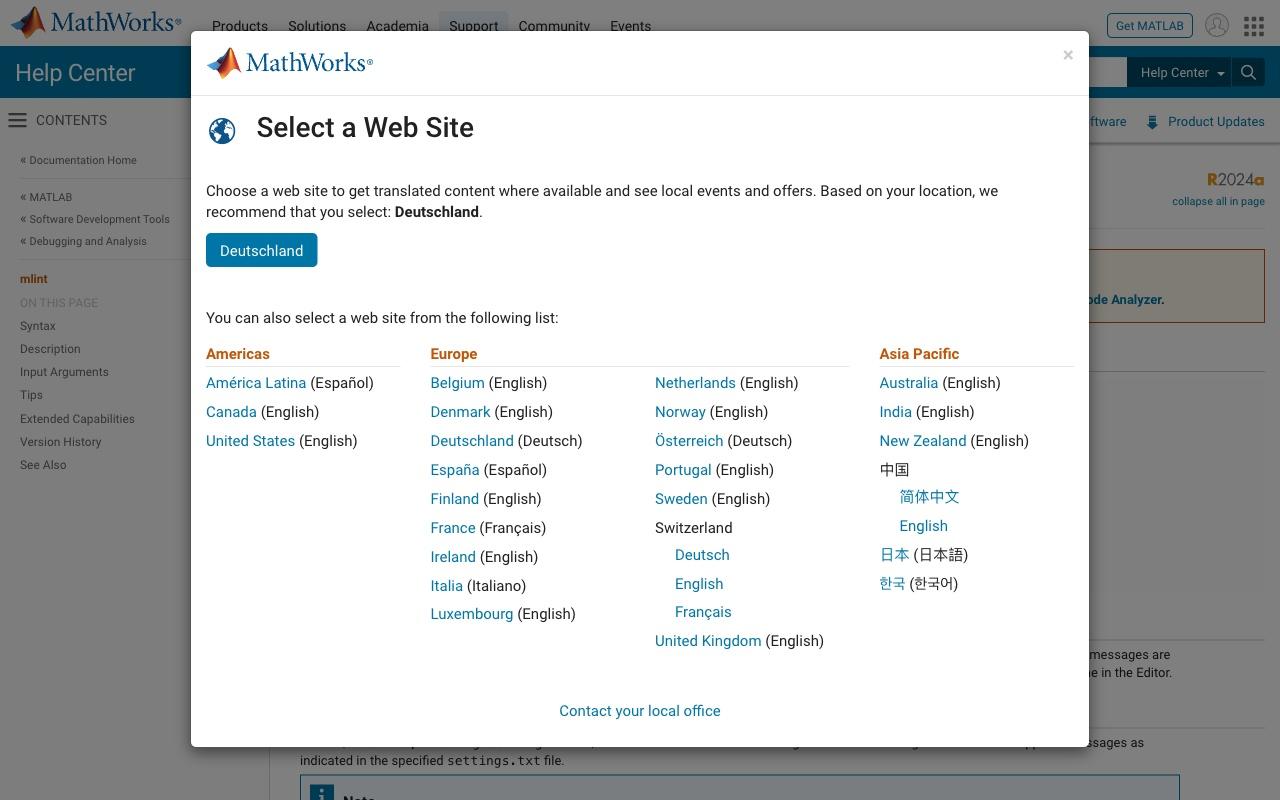Pick the Sweden site
Screen dimensions: 1280x800
click(x=681, y=499)
